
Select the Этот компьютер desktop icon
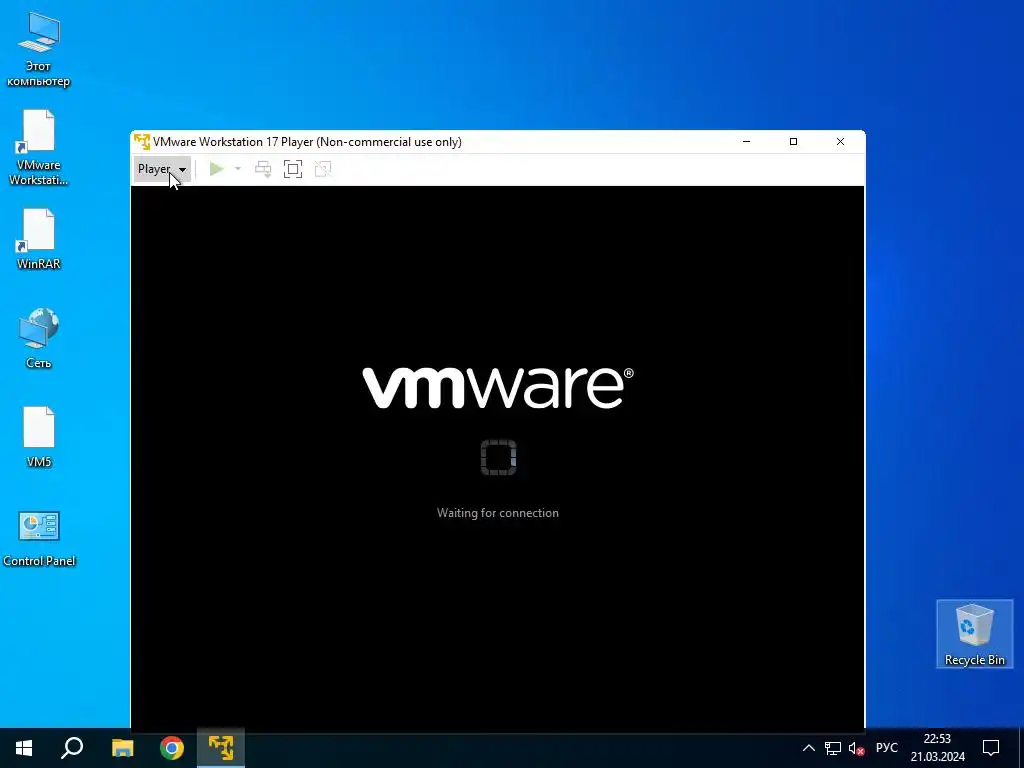(39, 50)
